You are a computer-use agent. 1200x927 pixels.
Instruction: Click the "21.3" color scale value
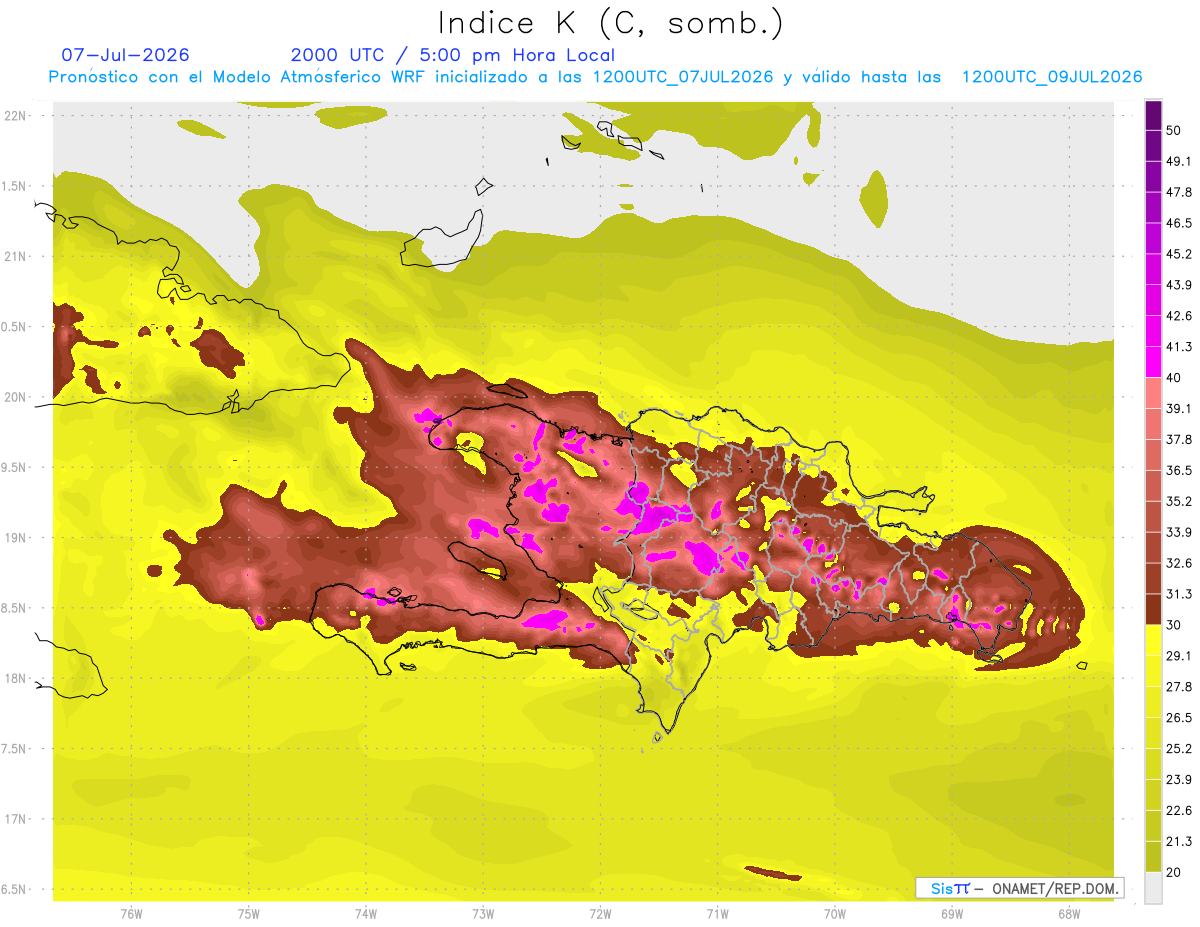(x=1179, y=841)
